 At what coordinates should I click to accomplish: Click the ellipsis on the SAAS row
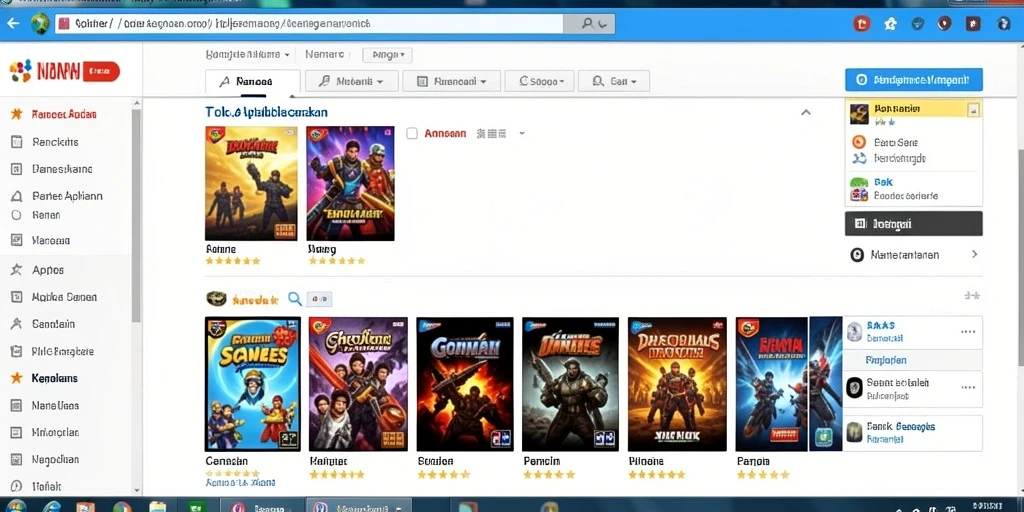point(968,332)
